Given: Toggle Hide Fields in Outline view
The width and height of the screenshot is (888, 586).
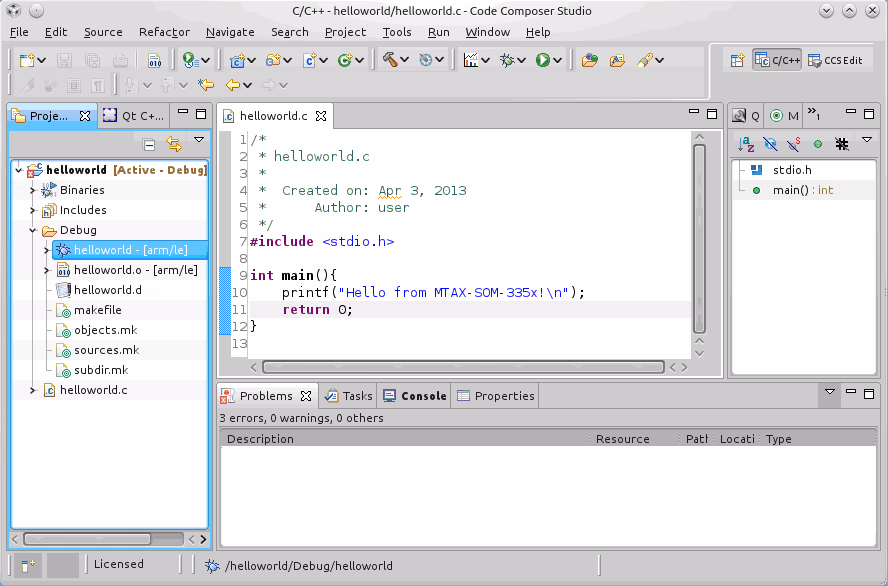Looking at the screenshot, I should (770, 144).
